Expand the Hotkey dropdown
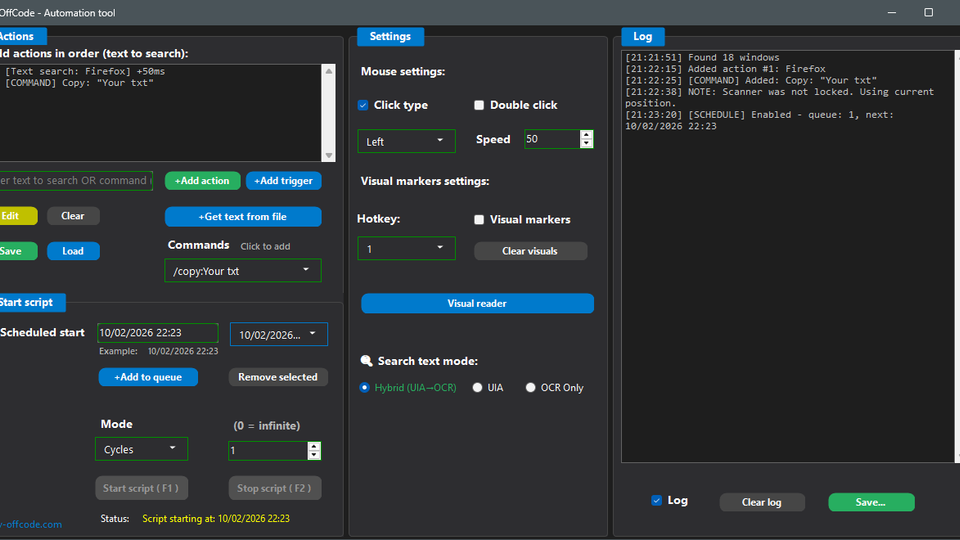960x540 pixels. click(x=406, y=248)
